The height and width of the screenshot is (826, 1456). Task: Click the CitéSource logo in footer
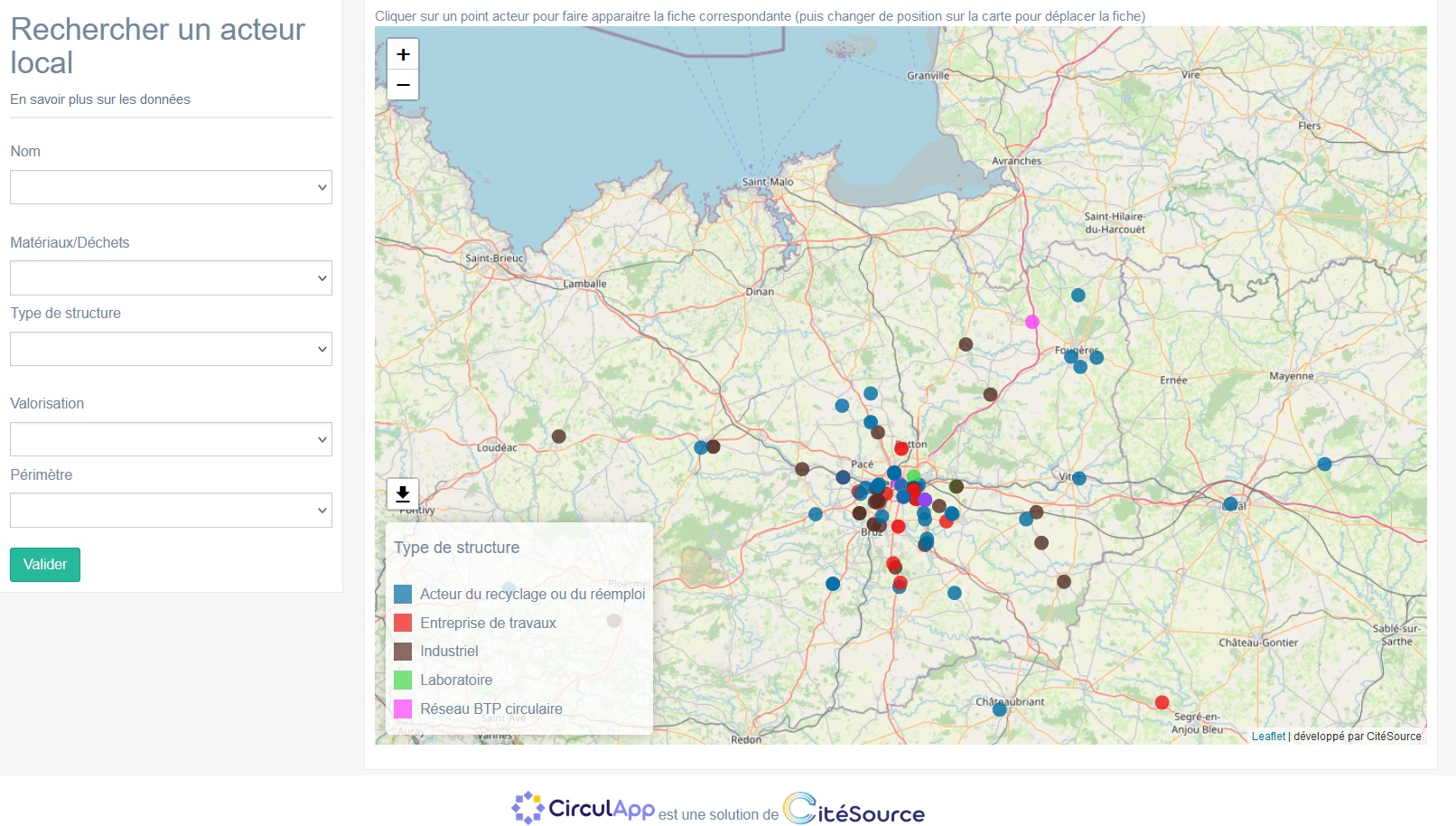[x=854, y=809]
